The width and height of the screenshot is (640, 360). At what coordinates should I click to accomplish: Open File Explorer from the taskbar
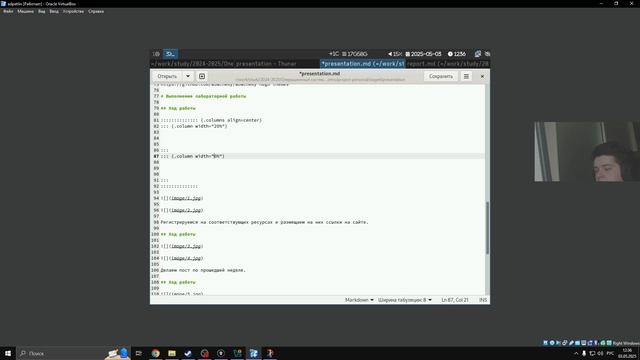[x=172, y=353]
